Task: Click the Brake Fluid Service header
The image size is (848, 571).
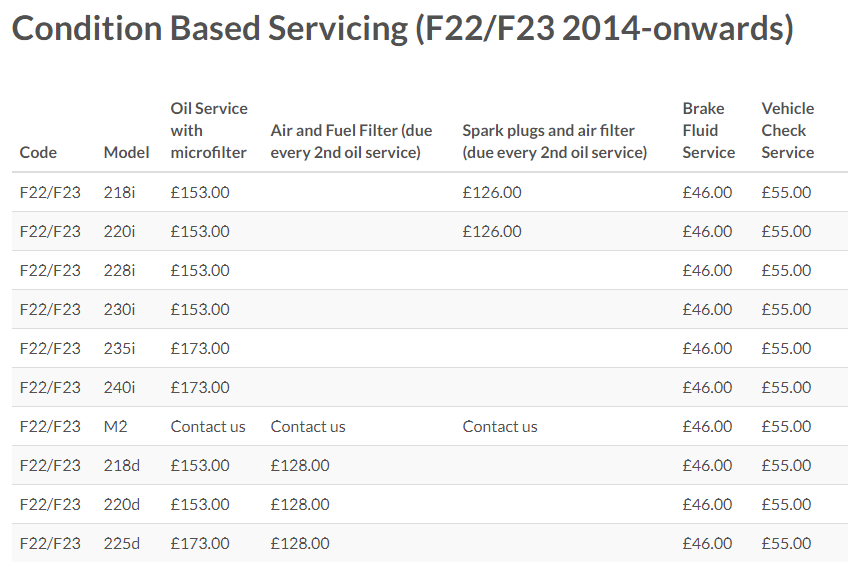Action: (708, 130)
